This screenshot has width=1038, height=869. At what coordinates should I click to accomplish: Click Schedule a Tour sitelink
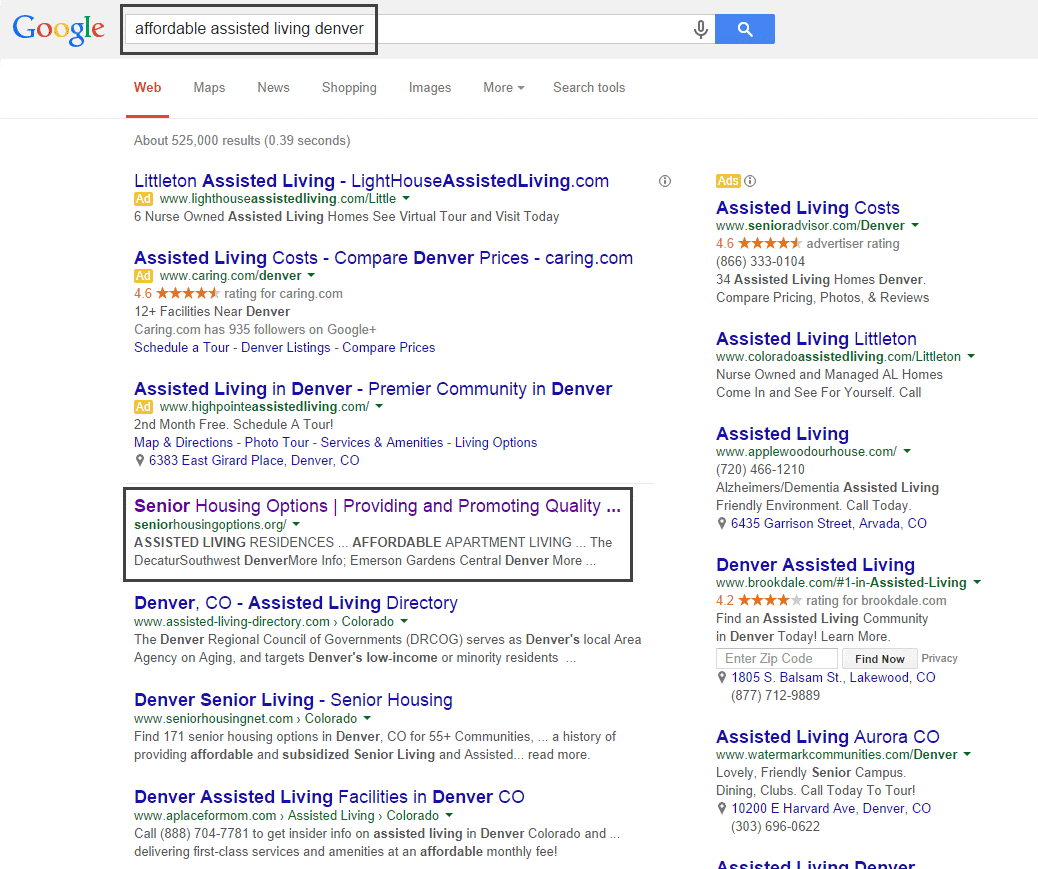click(x=181, y=347)
